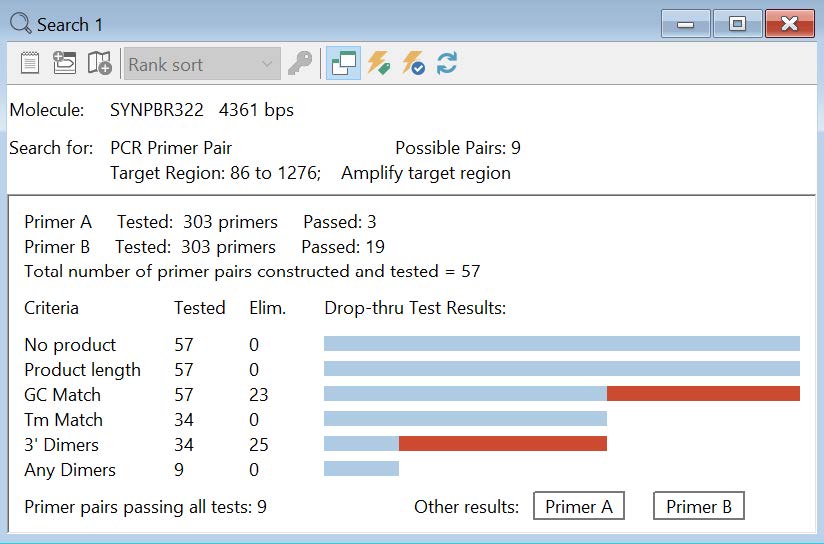This screenshot has width=824, height=544.
Task: Click the add primer label icon
Action: pyautogui.click(x=65, y=63)
